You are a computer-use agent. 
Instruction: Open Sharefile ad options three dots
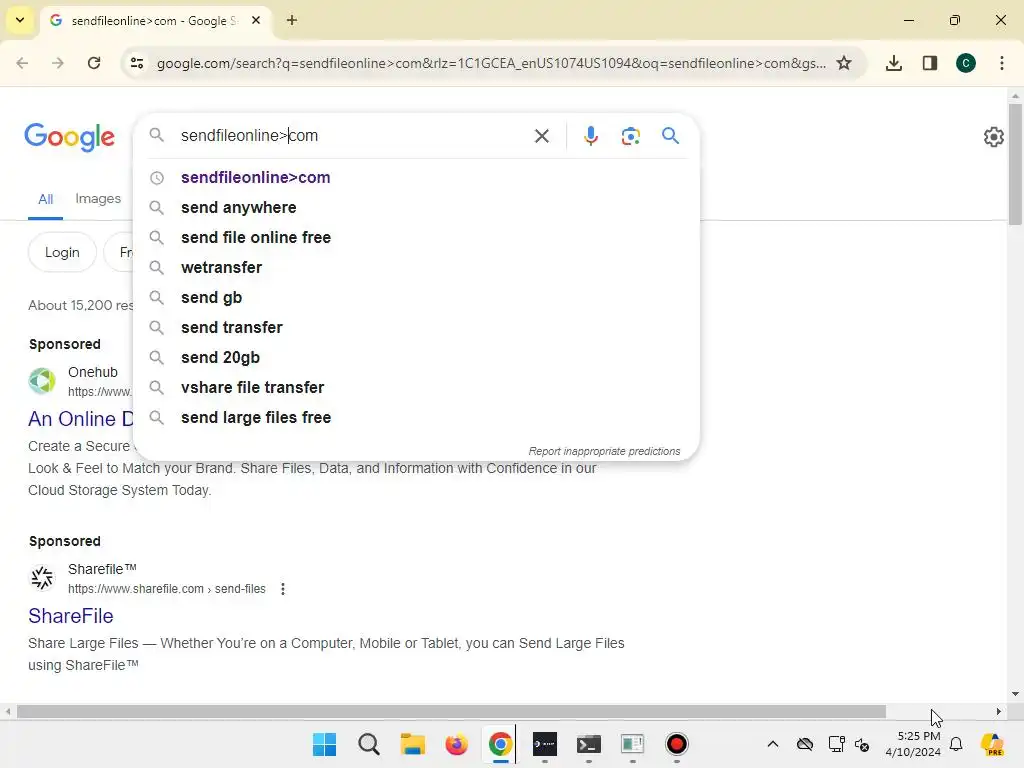283,589
